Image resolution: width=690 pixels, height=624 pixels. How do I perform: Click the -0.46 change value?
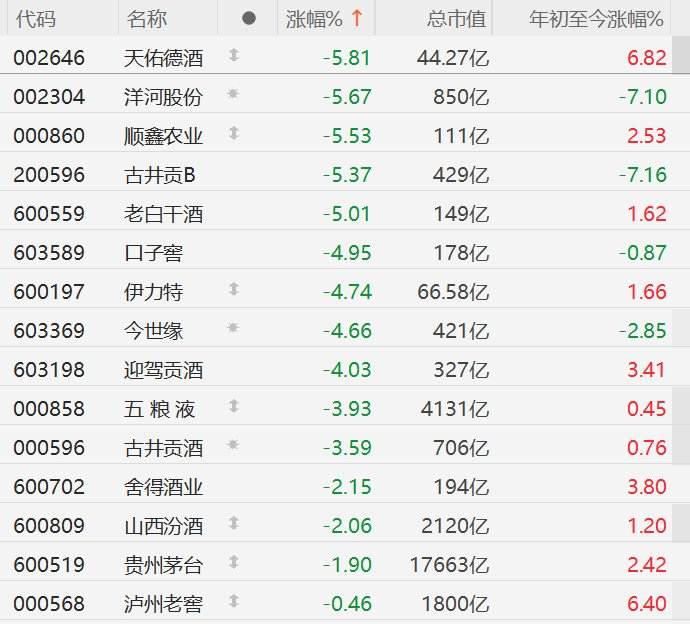click(347, 603)
